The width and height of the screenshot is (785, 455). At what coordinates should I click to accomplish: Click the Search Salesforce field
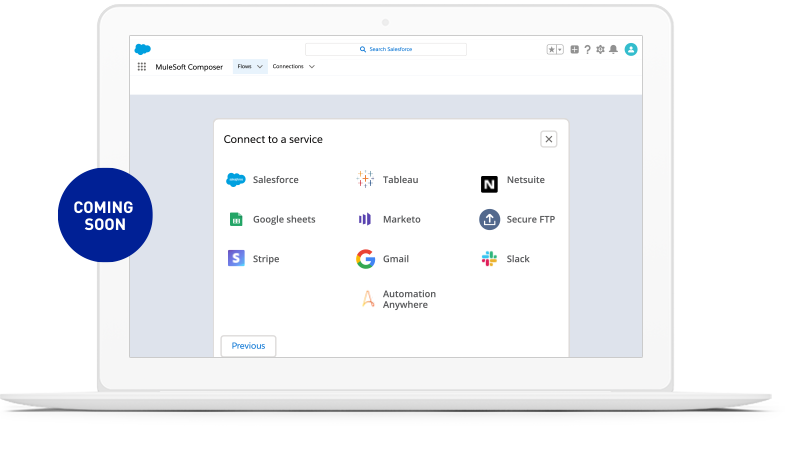386,49
